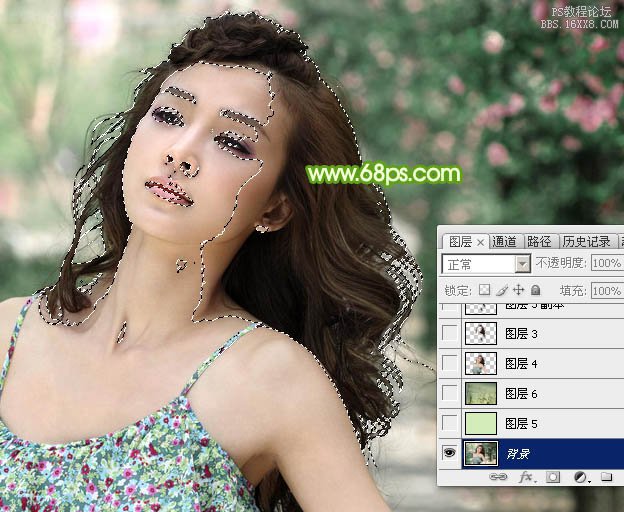Select the 图层 6 layer name

click(521, 393)
